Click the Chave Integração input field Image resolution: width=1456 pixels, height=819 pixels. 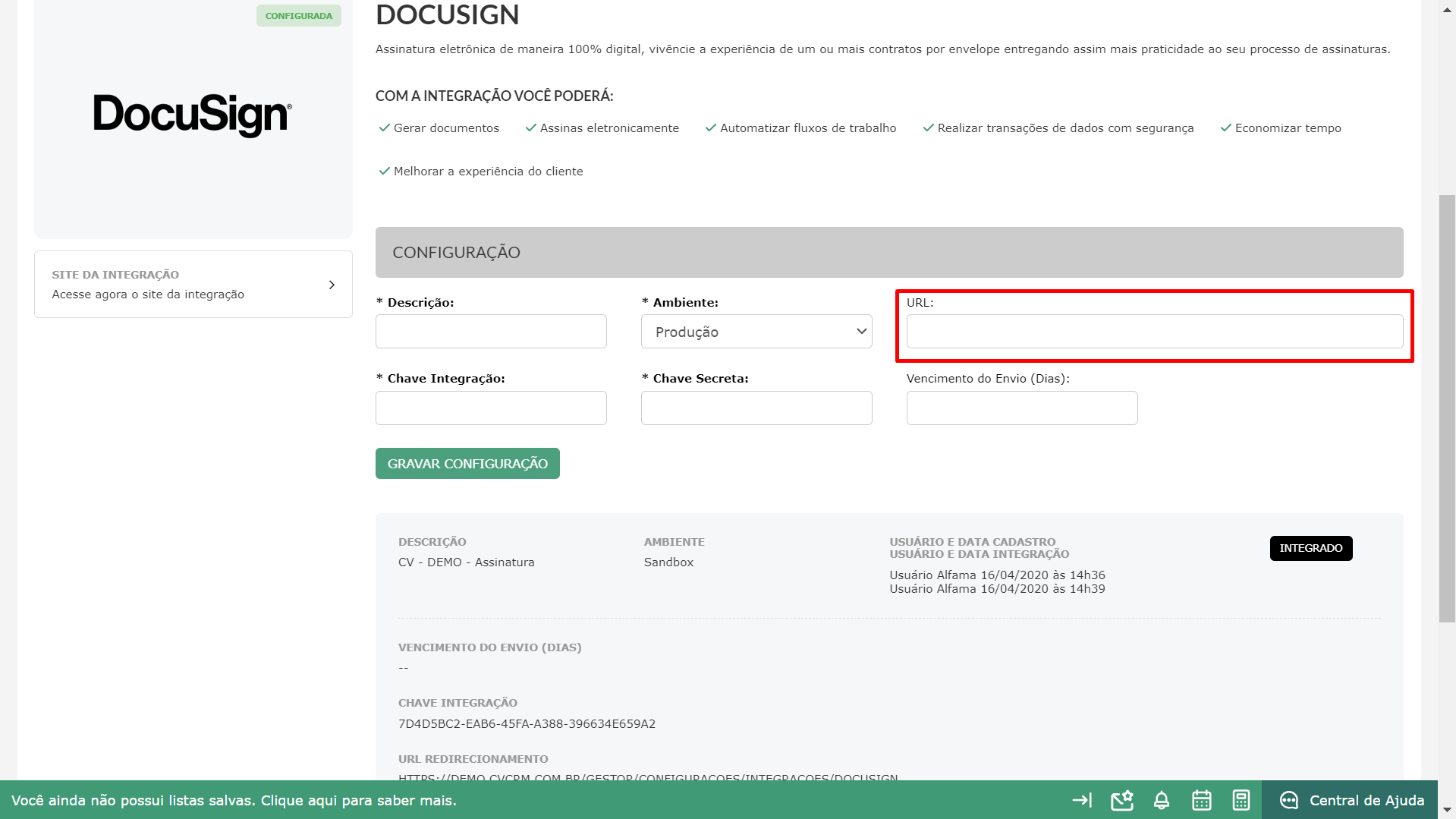click(491, 408)
